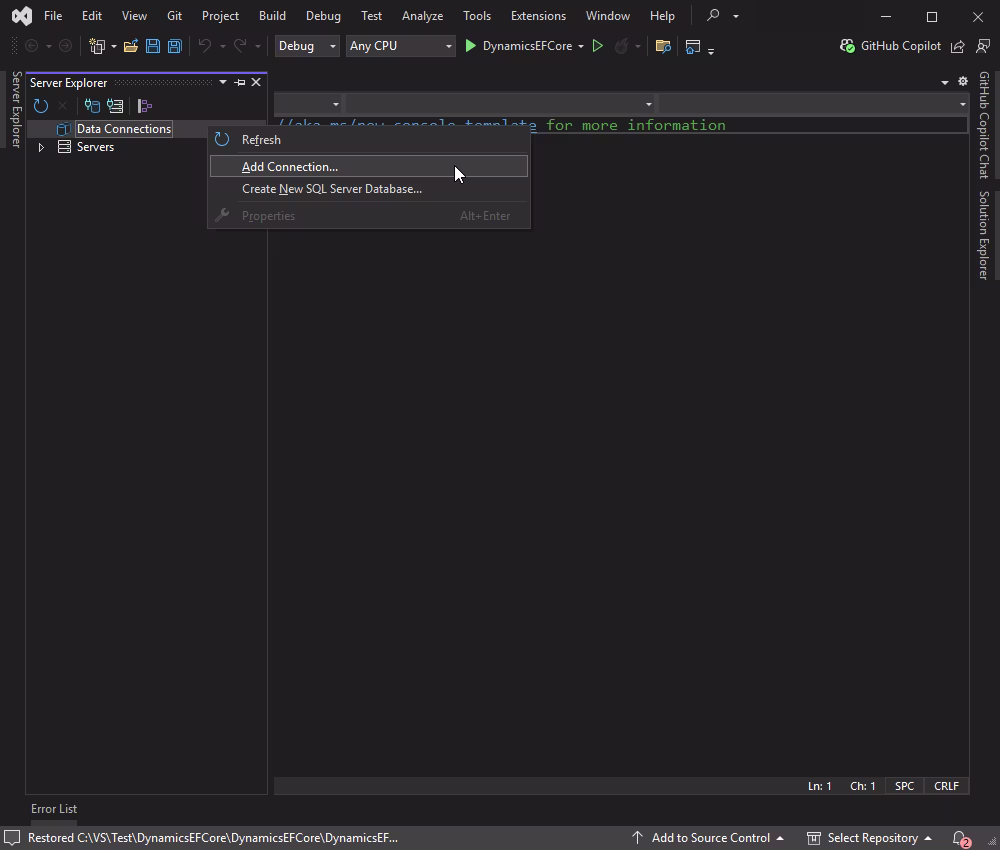Open the Extensions menu

pos(538,16)
